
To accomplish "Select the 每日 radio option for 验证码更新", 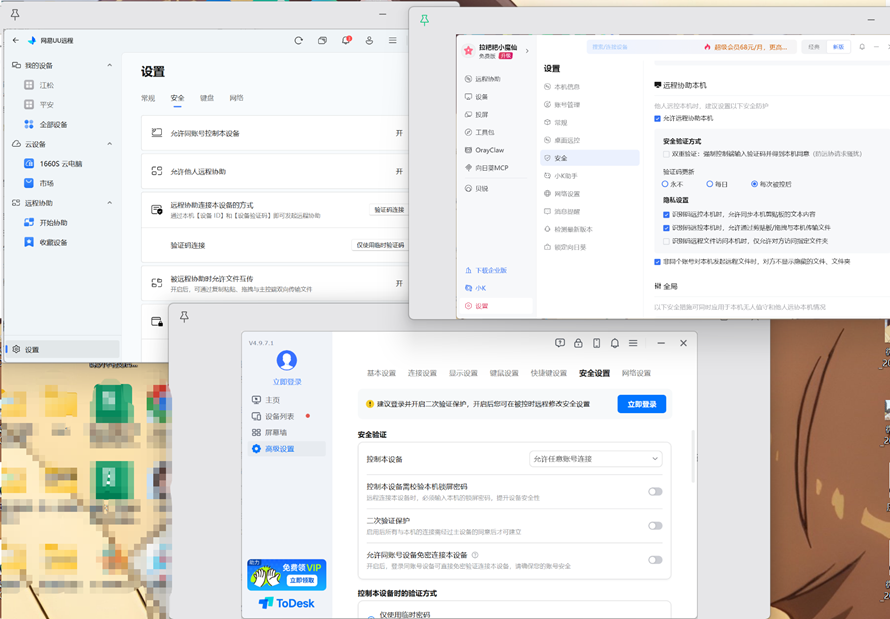I will [x=710, y=184].
